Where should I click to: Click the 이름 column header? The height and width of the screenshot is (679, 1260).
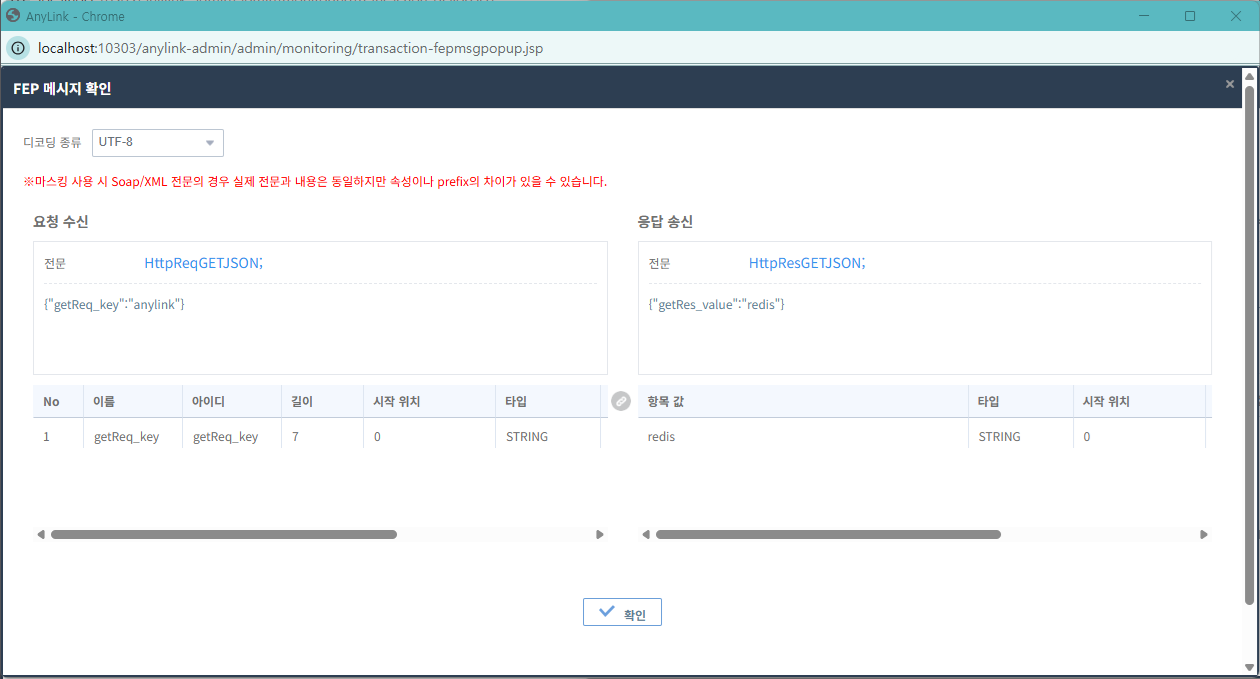104,402
